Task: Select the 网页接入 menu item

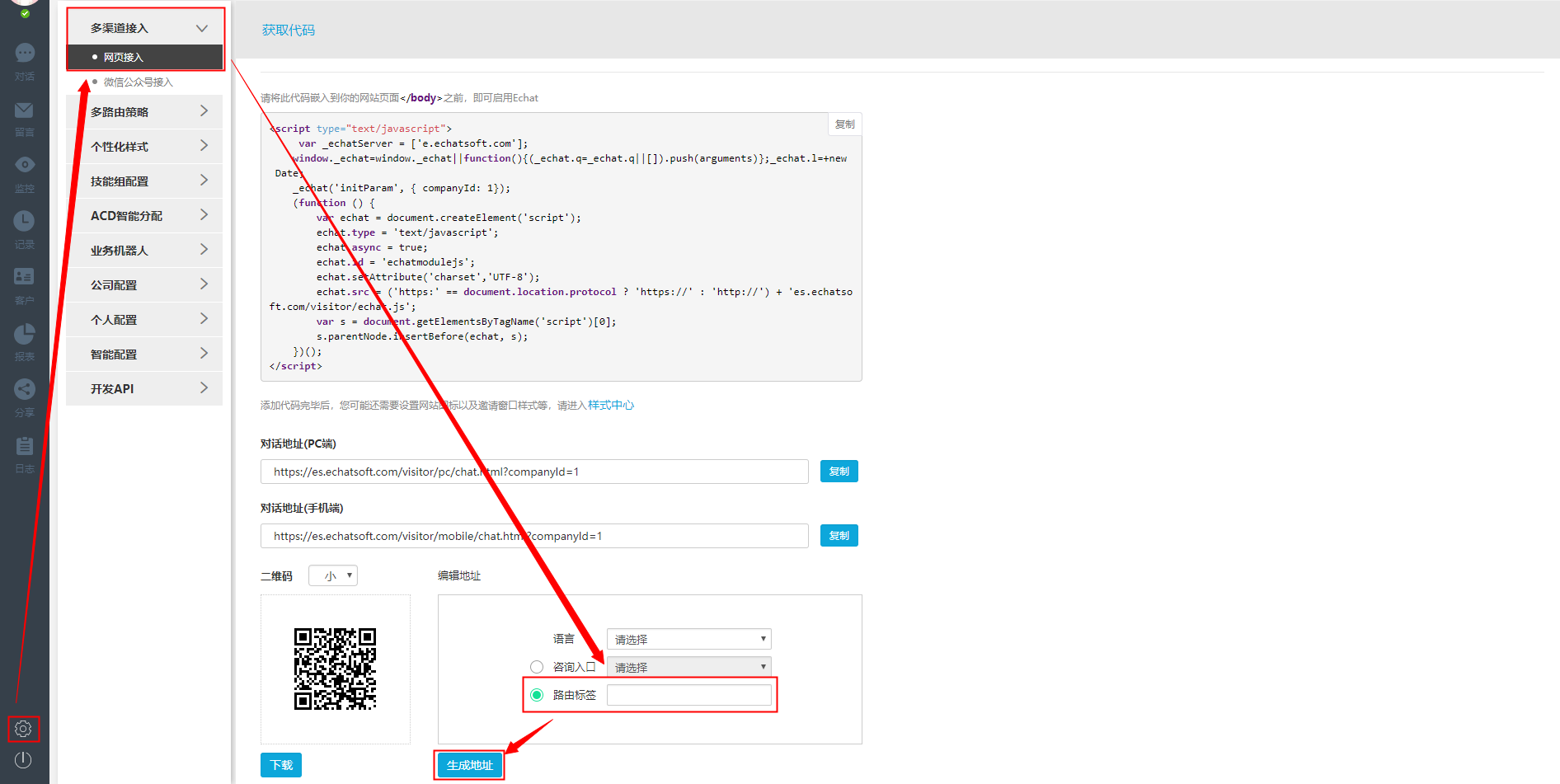Action: pyautogui.click(x=144, y=57)
